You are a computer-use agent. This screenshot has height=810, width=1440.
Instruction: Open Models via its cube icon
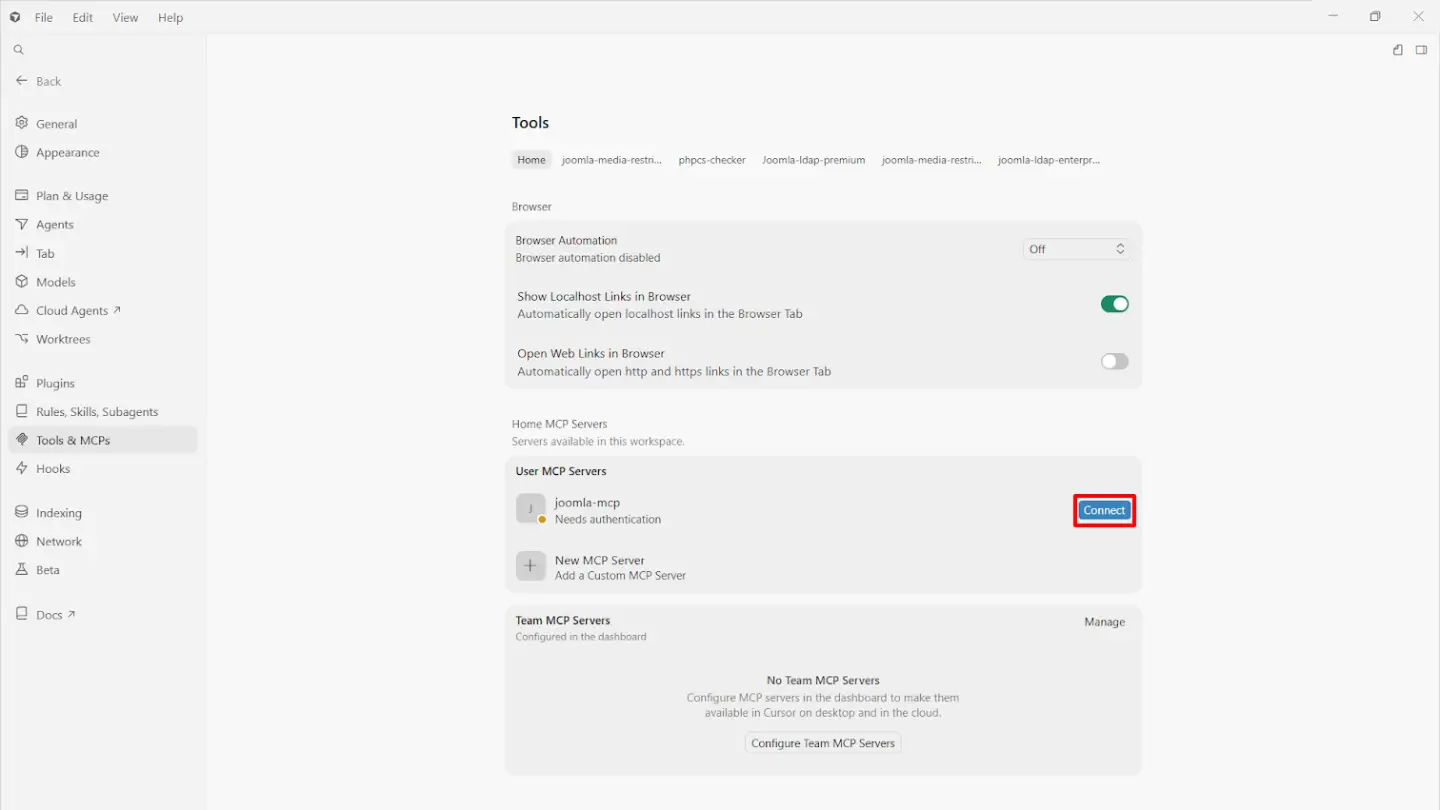pyautogui.click(x=22, y=282)
